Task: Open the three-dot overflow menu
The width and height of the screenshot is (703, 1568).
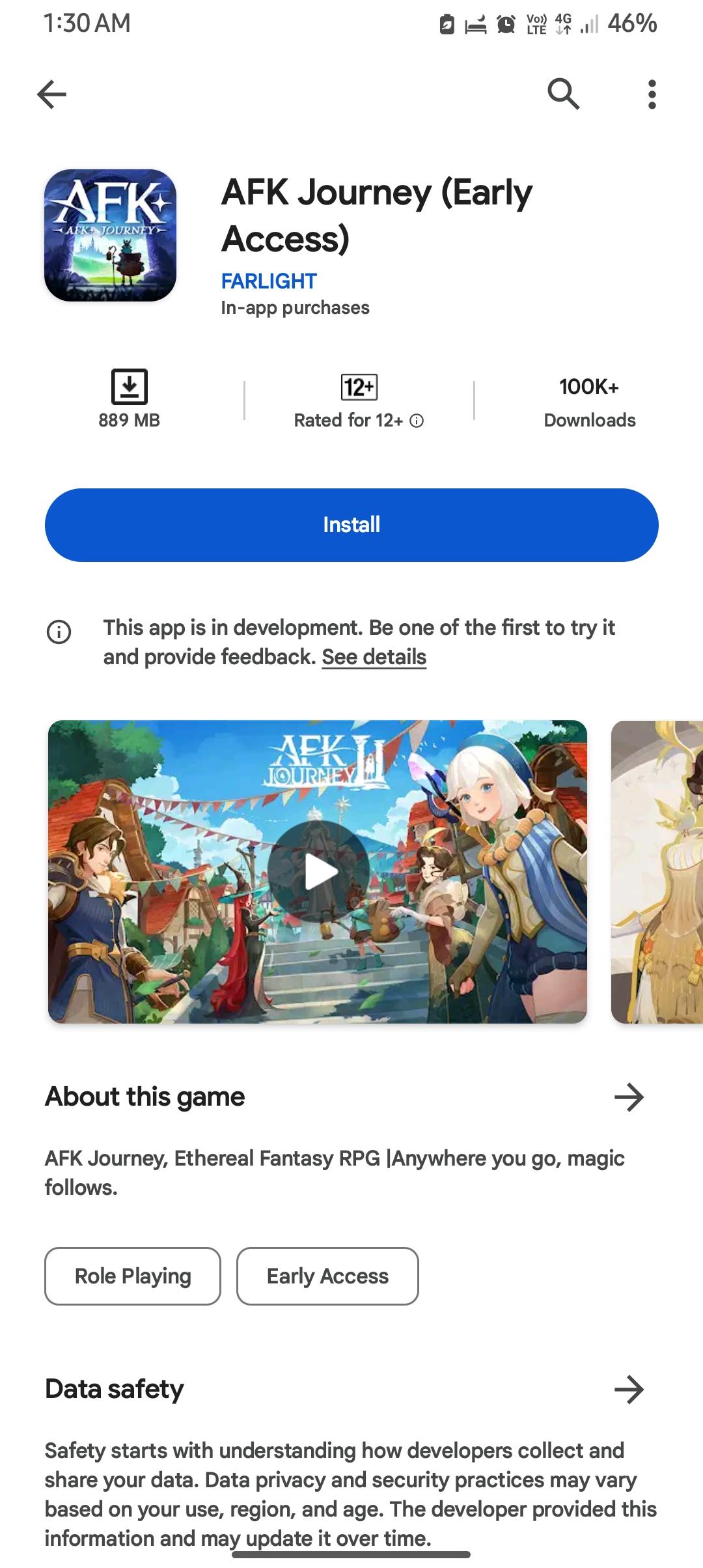Action: (x=652, y=94)
